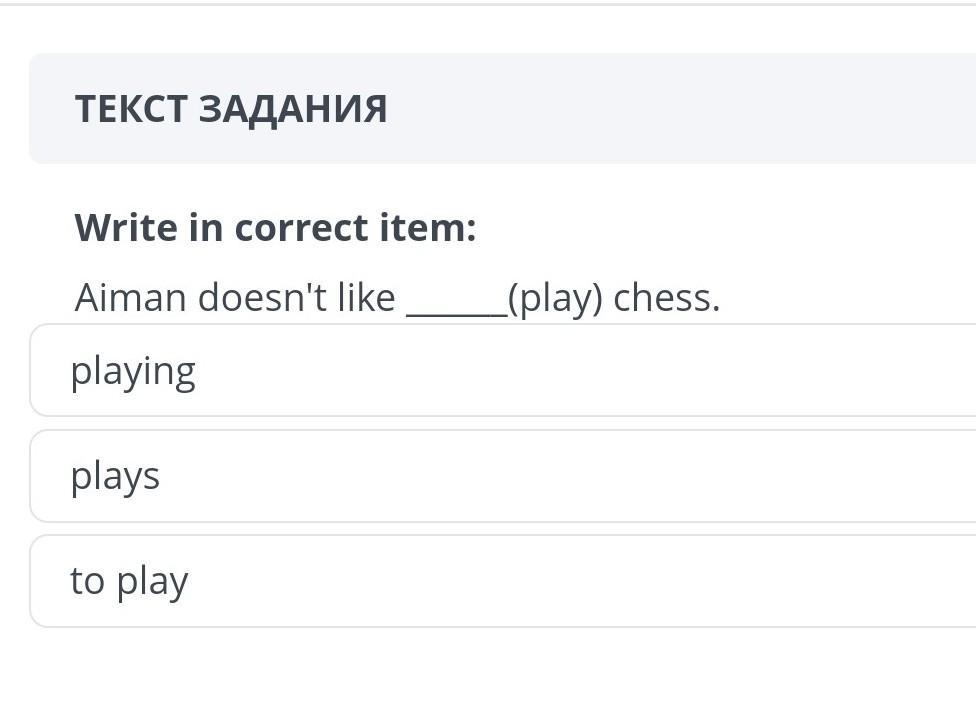This screenshot has width=976, height=717.
Task: Click the "(play)" hint in the sentence
Action: [x=555, y=298]
